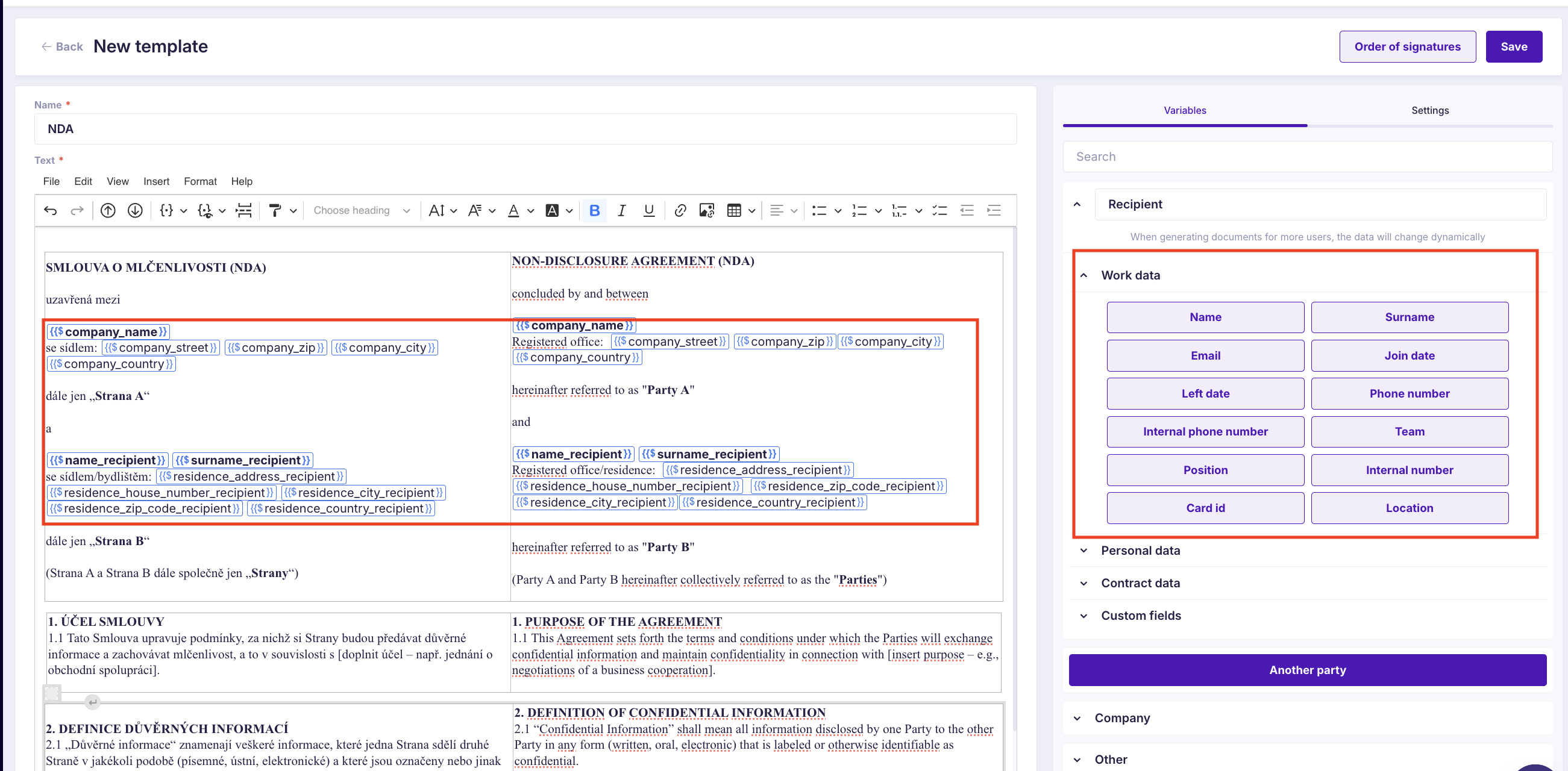Open the numbered list style dropdown arrow
1568x771 pixels.
878,211
